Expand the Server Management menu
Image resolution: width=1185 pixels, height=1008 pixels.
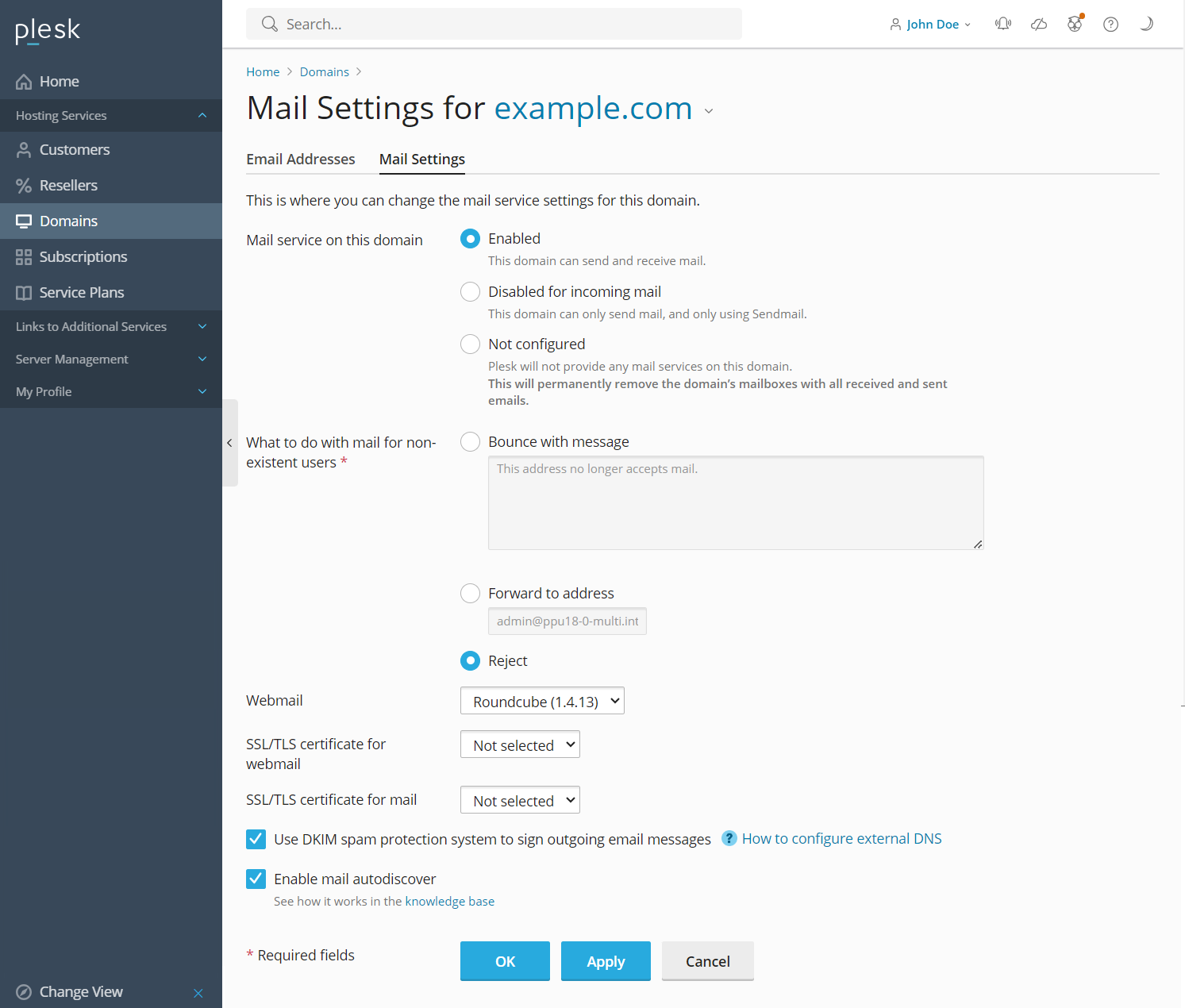click(x=202, y=359)
